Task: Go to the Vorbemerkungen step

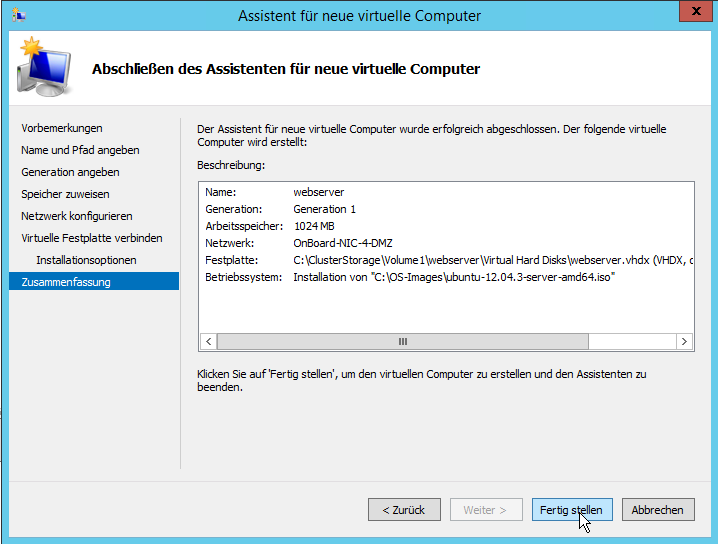Action: click(62, 128)
